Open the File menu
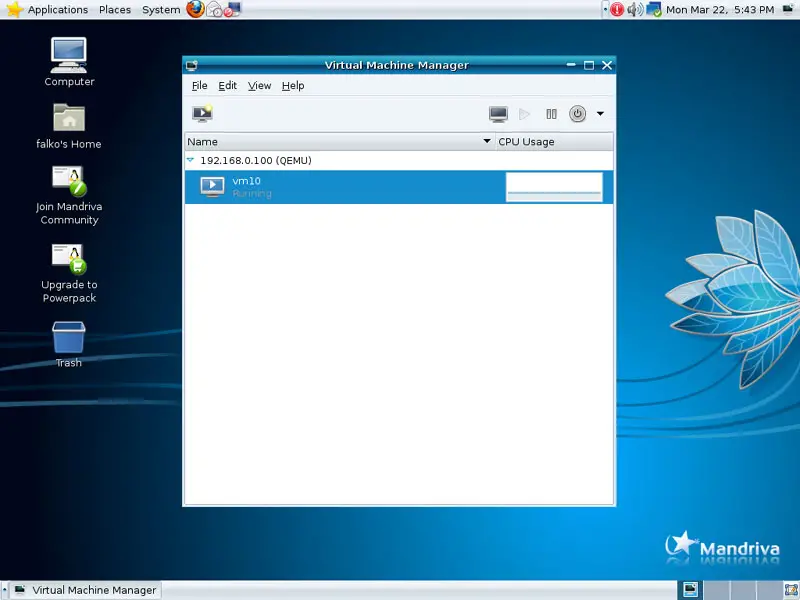The width and height of the screenshot is (800, 600). (x=199, y=86)
